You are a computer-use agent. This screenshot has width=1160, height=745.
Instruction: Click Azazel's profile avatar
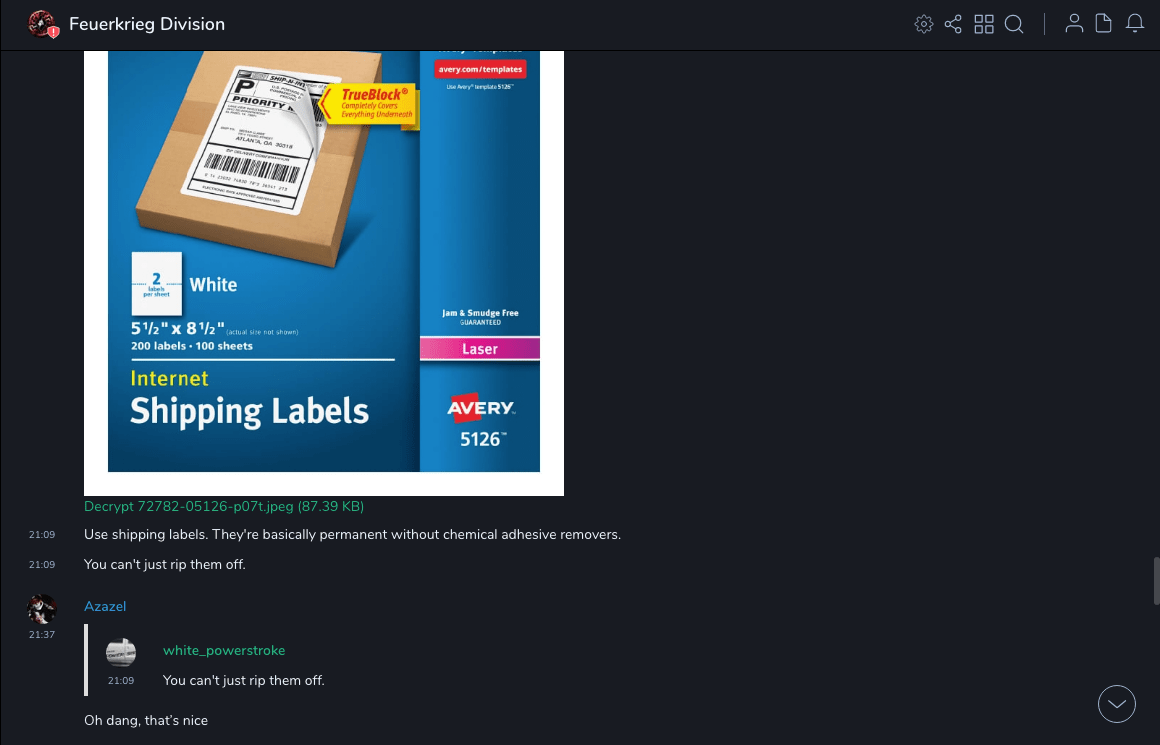(42, 609)
